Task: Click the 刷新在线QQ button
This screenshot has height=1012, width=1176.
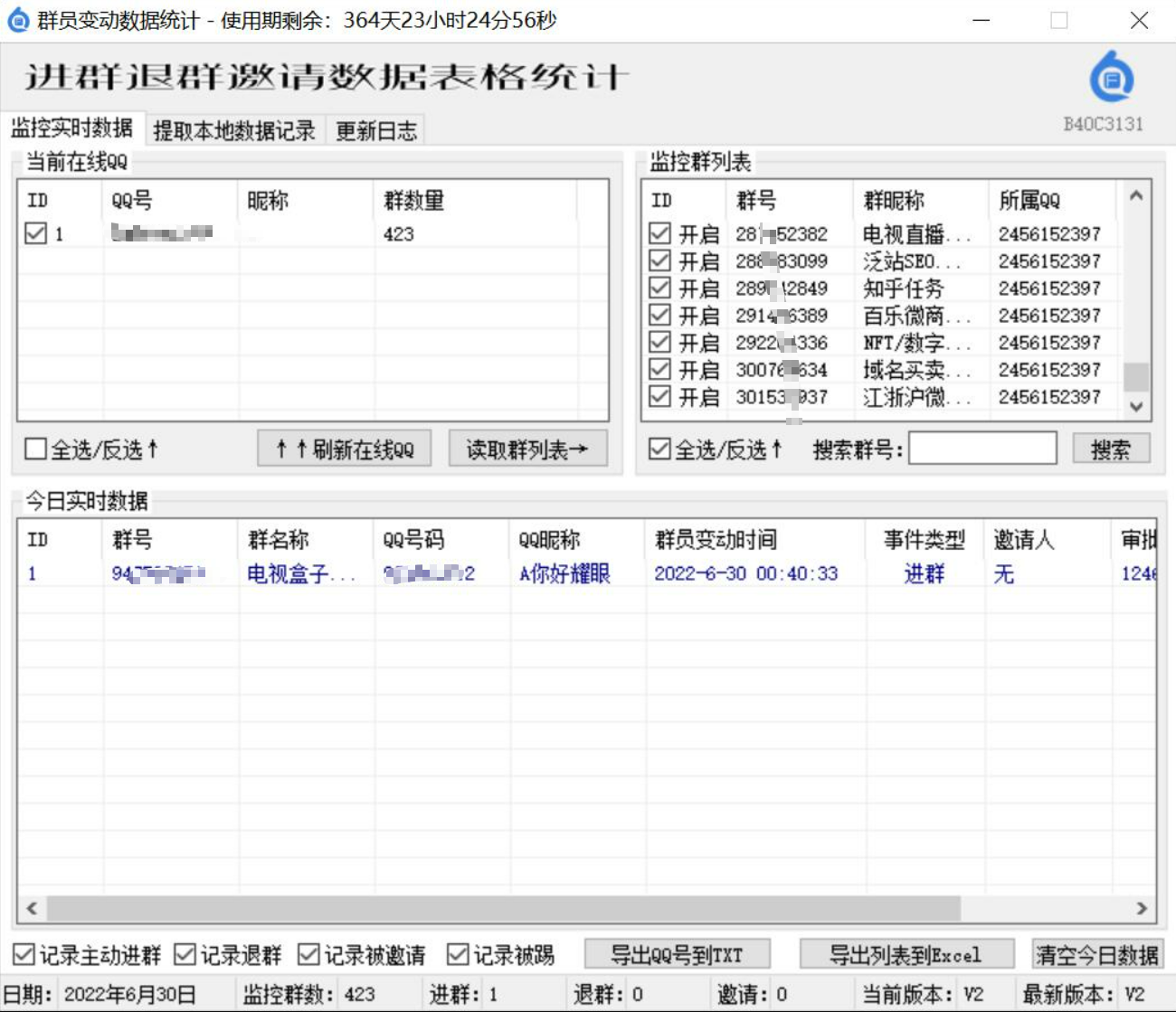Action: [344, 449]
